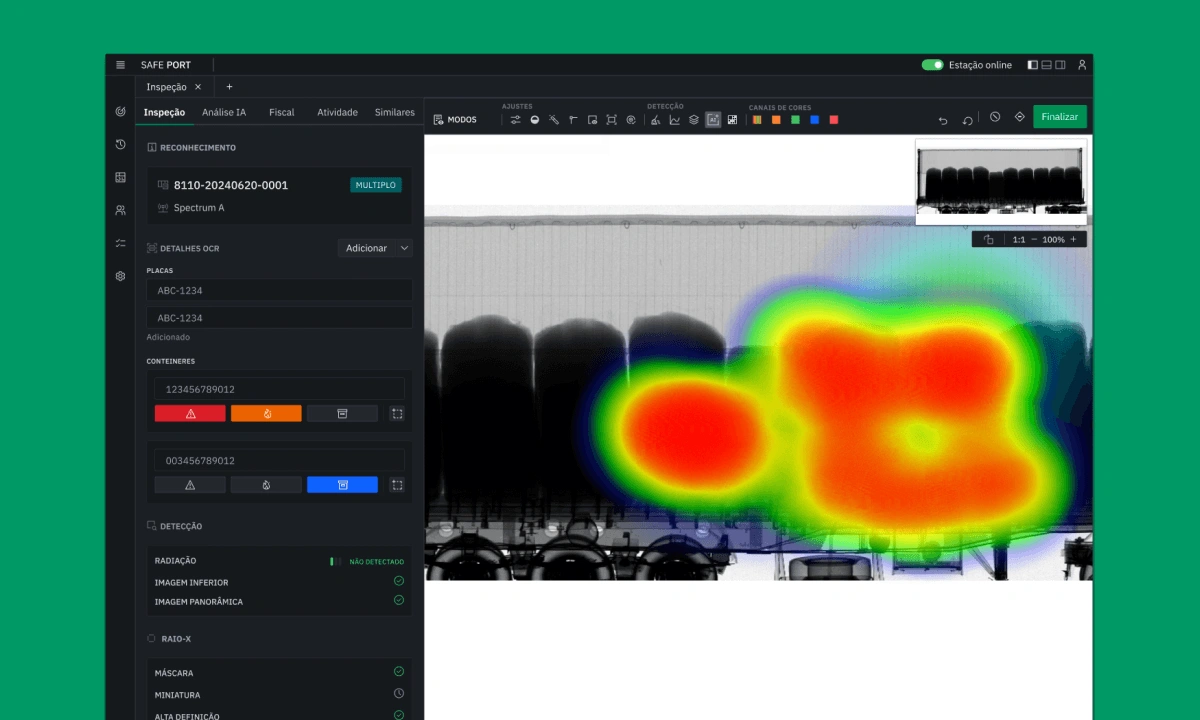Click the stacked layers icon in Detecção
This screenshot has height=720, width=1200.
(x=694, y=120)
